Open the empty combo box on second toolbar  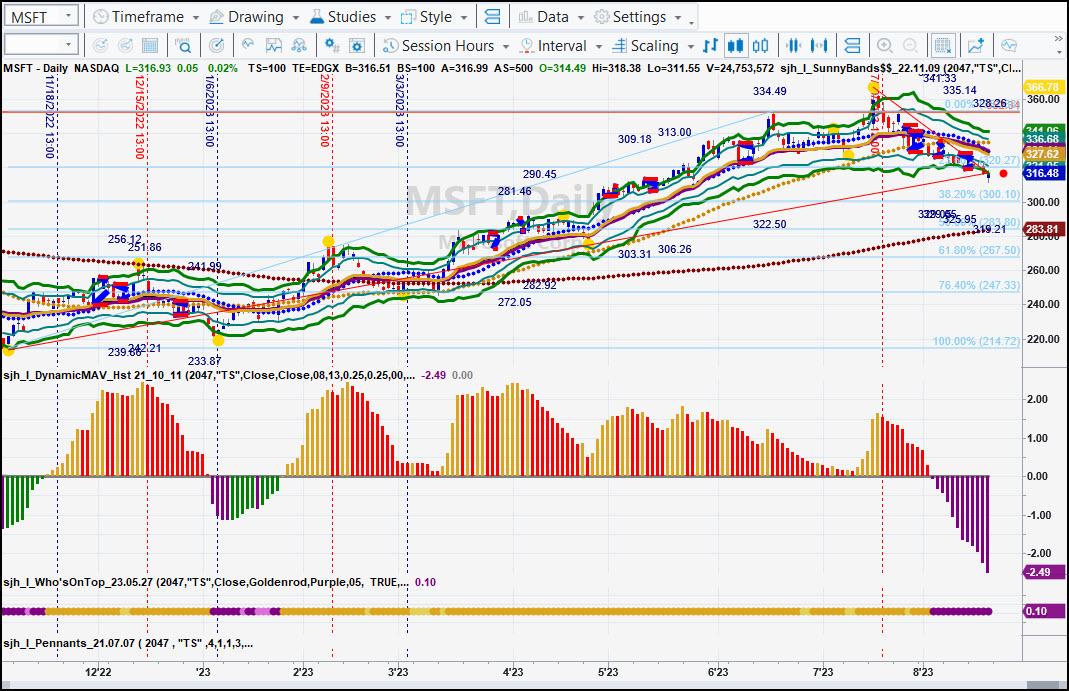pos(41,46)
